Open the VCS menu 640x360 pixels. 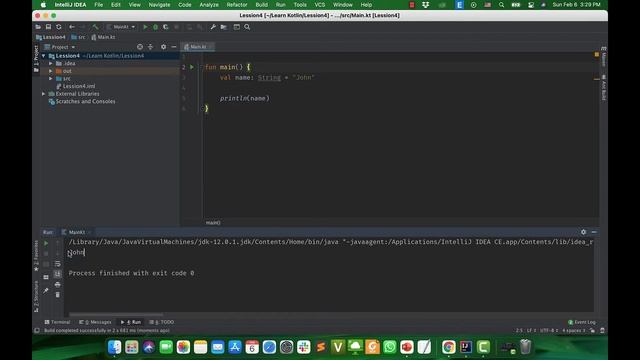coord(320,5)
